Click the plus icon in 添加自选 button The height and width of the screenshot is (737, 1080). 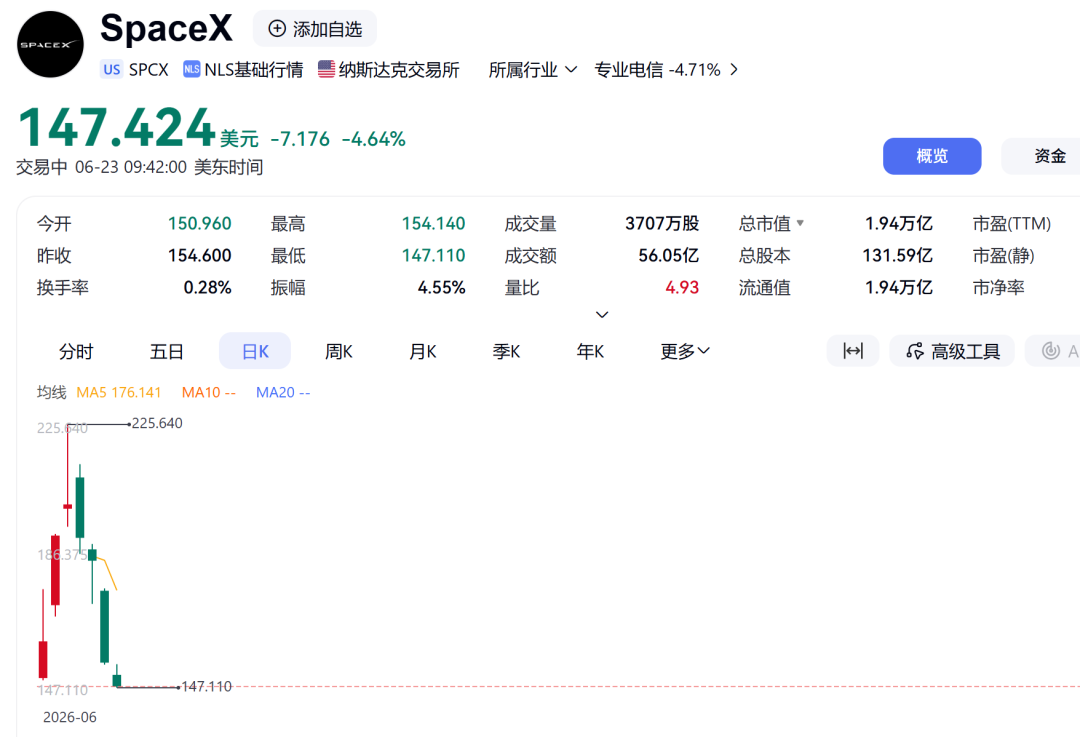tap(277, 29)
